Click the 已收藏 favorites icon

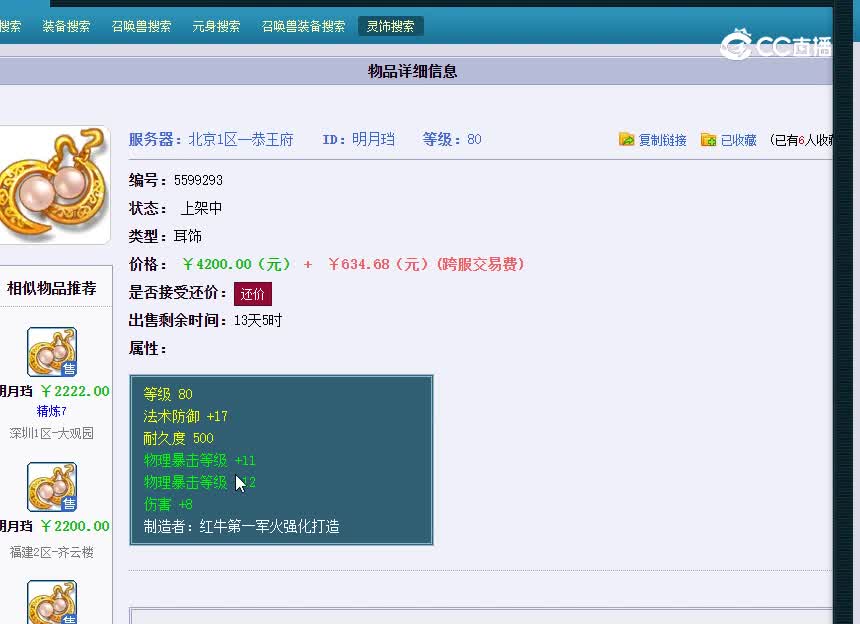pos(709,140)
